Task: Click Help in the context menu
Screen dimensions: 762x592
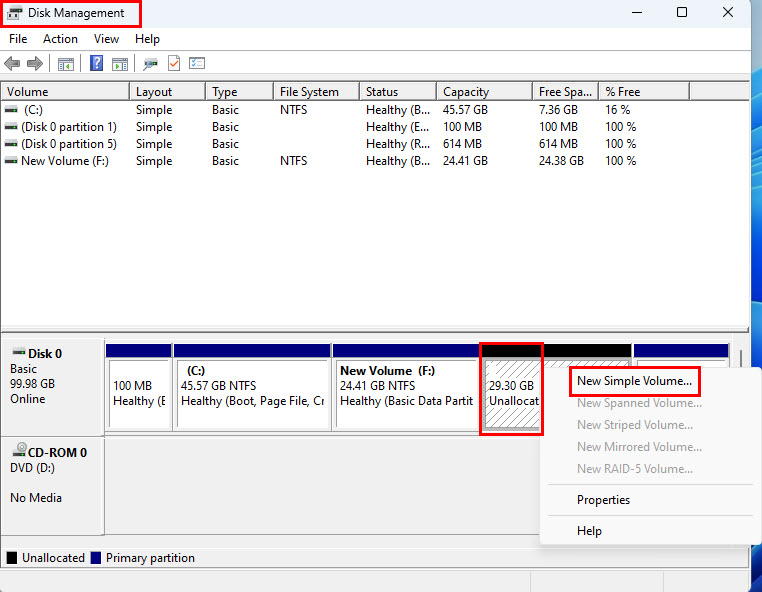Action: click(x=589, y=531)
